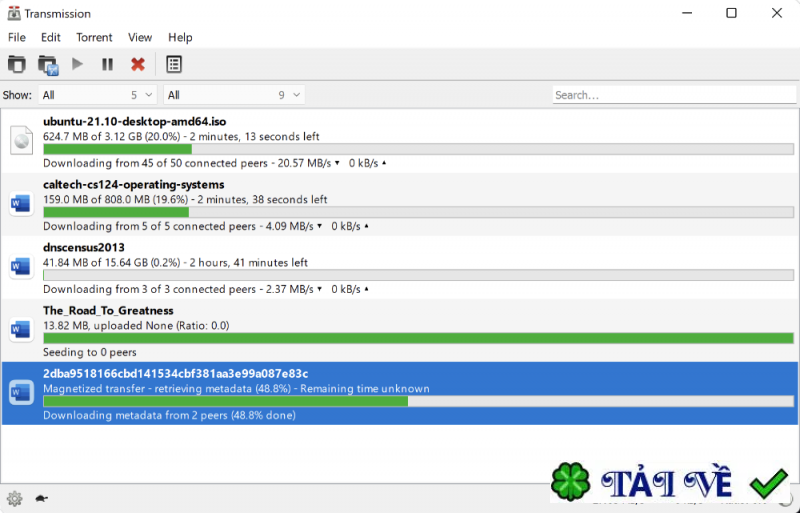
Task: Click the magnet metadata progress bar
Action: 418,401
